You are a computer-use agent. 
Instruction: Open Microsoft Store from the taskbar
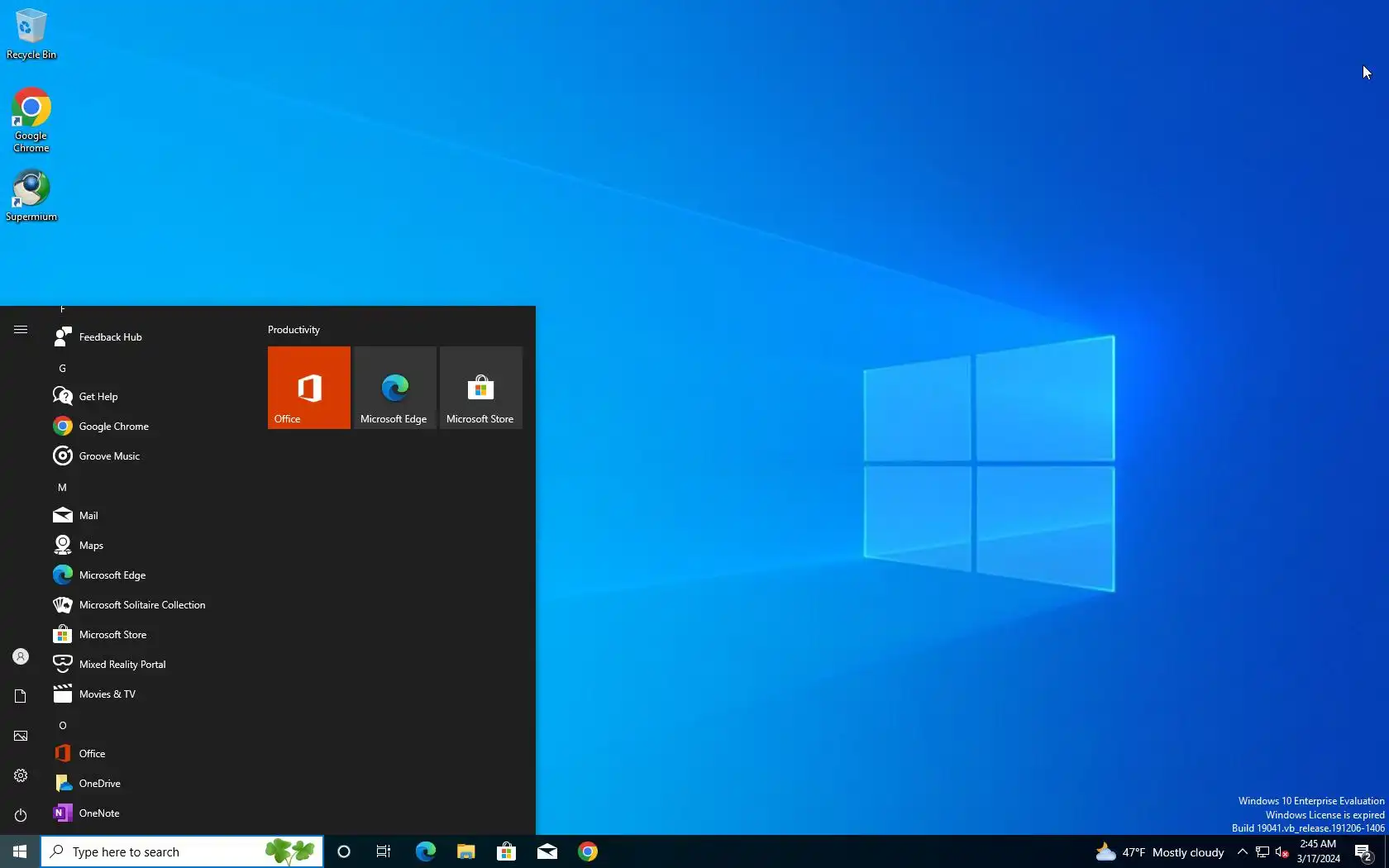[x=506, y=851]
